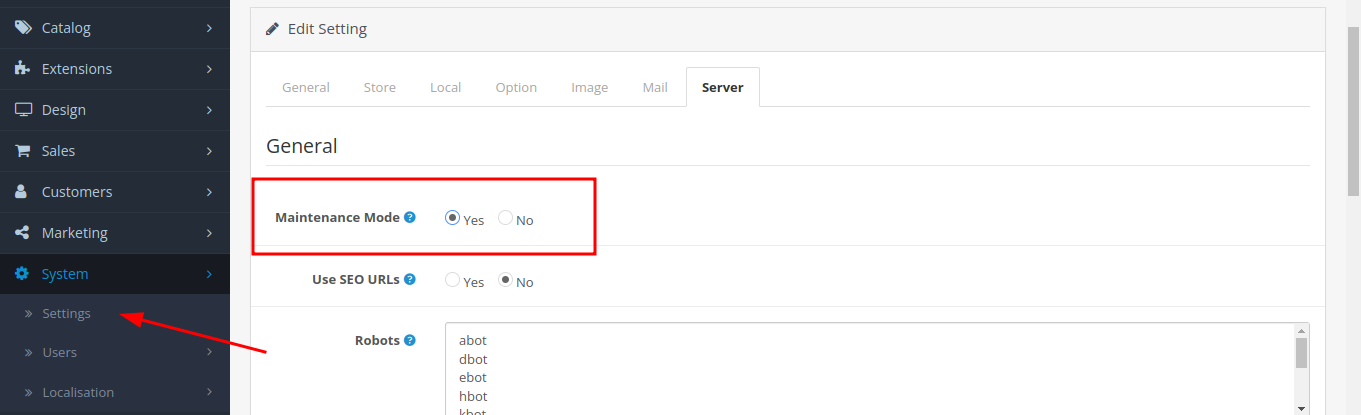Click inside the Robots text area
Viewport: 1361px width, 415px height.
(877, 368)
